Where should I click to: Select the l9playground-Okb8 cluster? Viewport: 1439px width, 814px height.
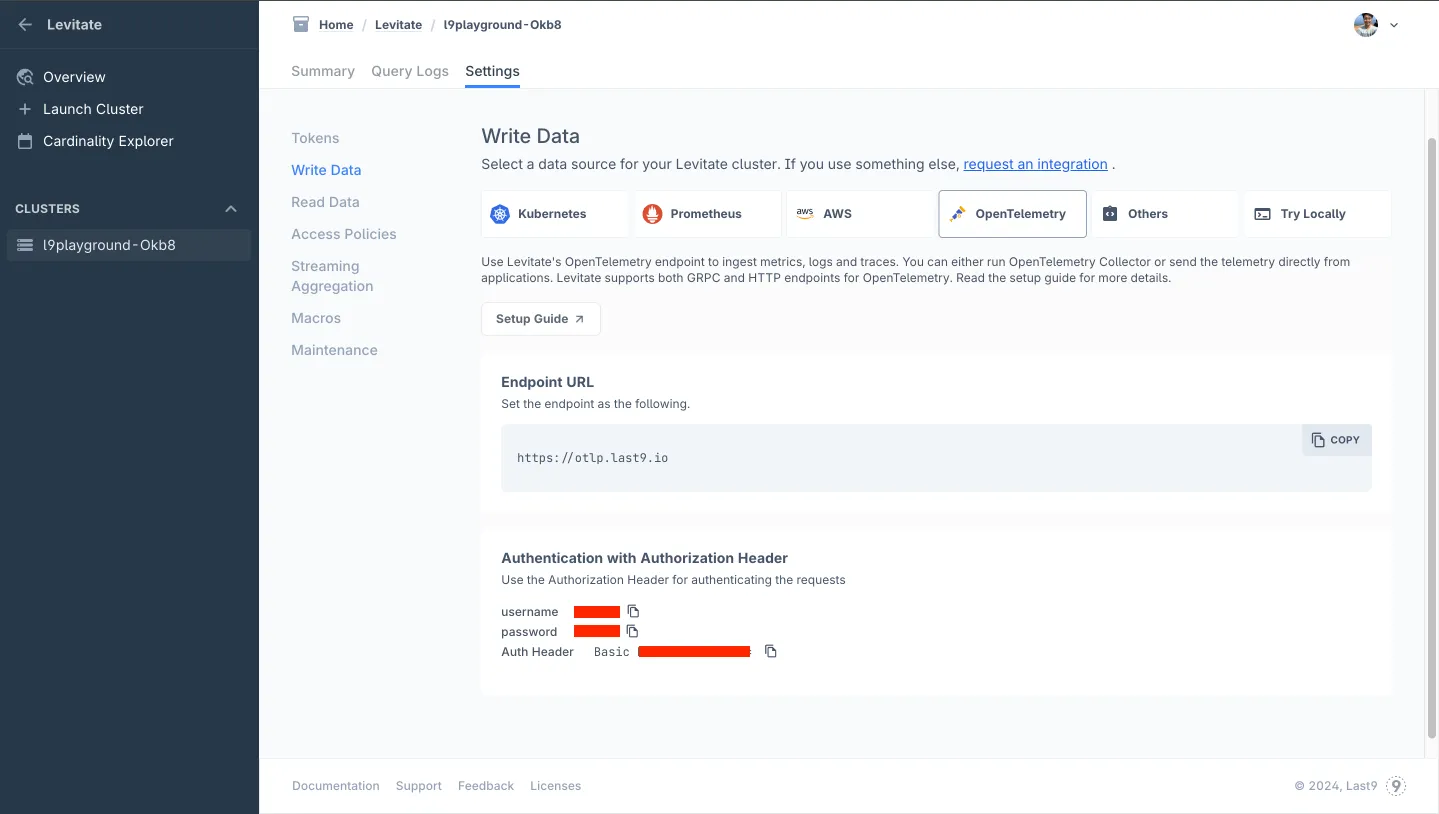[109, 245]
